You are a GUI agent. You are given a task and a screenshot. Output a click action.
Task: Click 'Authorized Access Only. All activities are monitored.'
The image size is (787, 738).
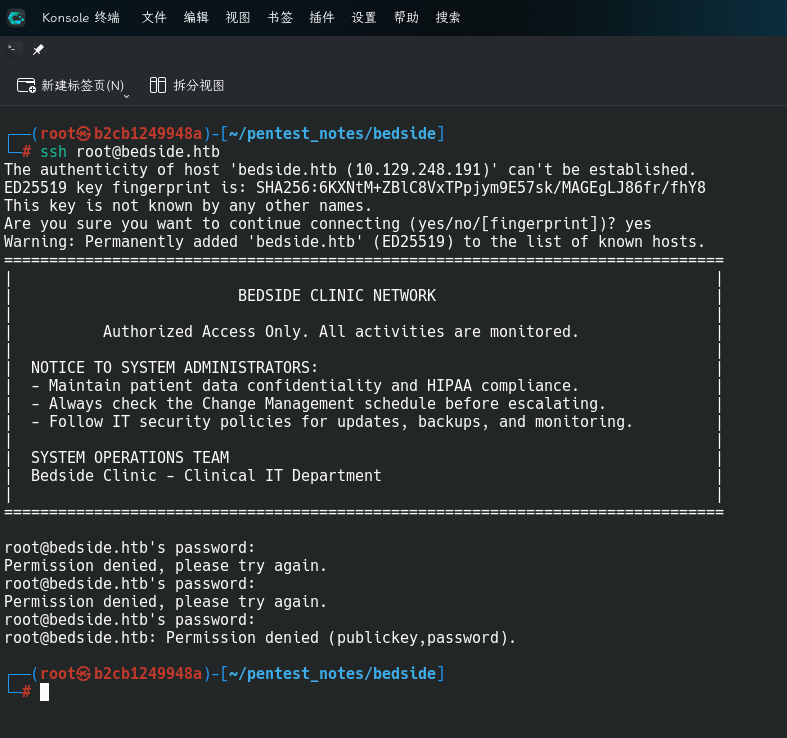click(341, 332)
